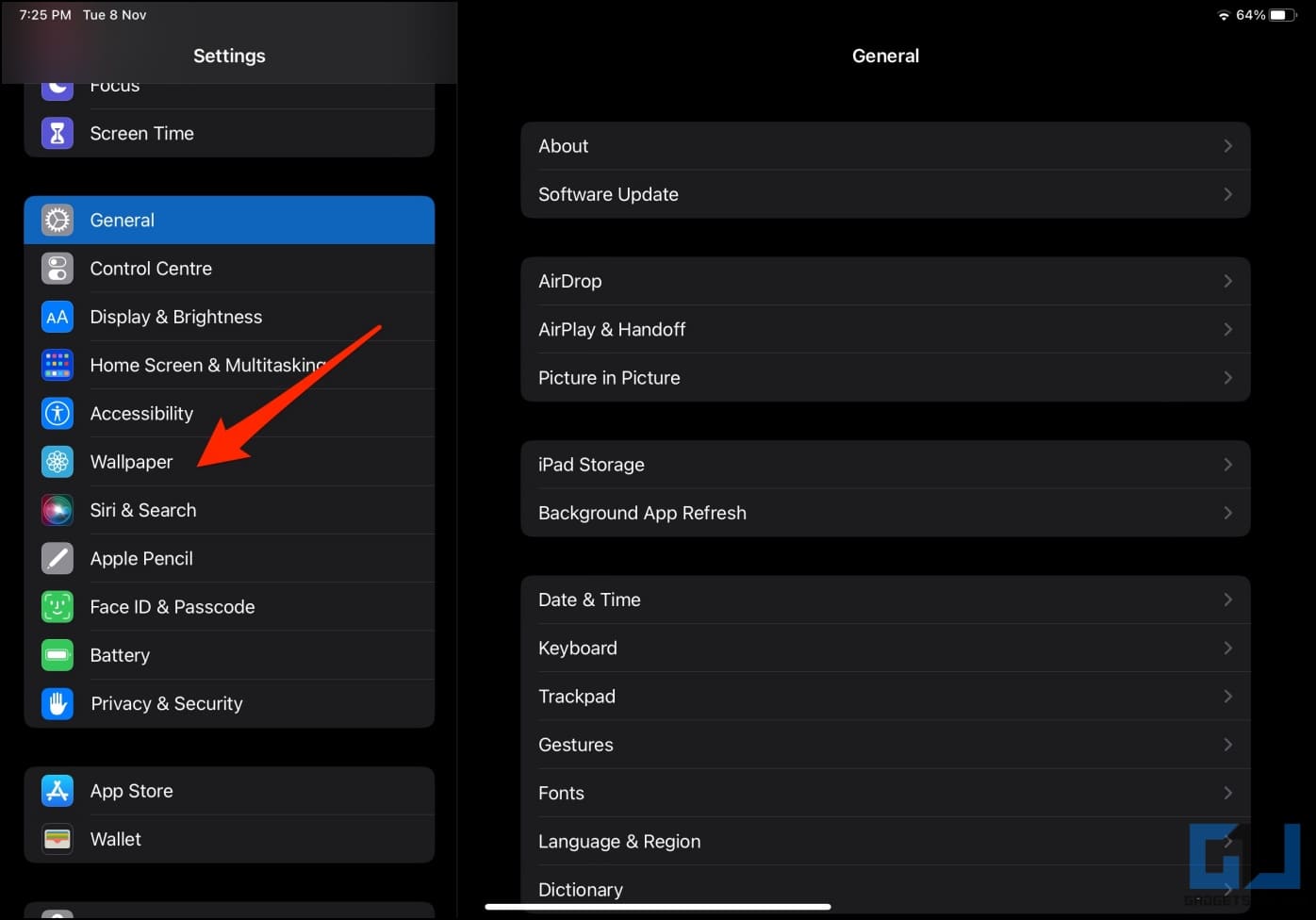1316x920 pixels.
Task: Select Siri & Search in the sidebar
Action: (x=229, y=510)
